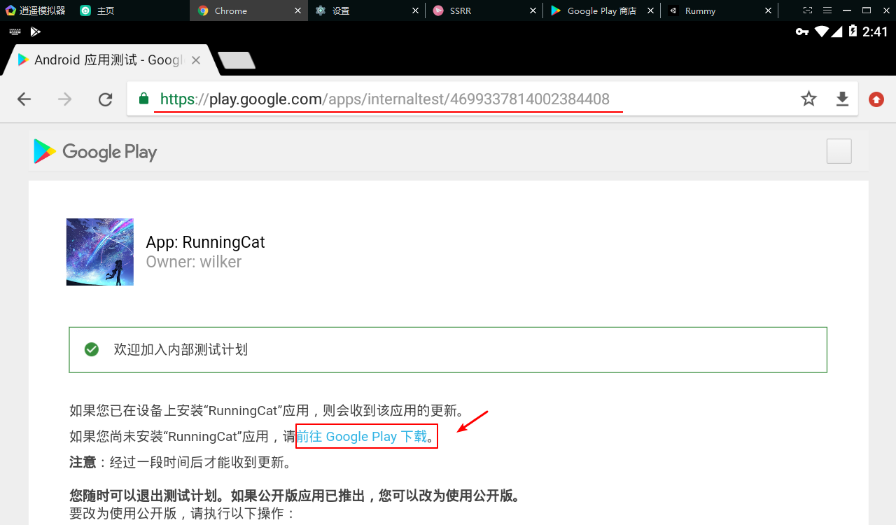Click the Wi-Fi icon in status bar
The width and height of the screenshot is (896, 525).
[x=822, y=31]
